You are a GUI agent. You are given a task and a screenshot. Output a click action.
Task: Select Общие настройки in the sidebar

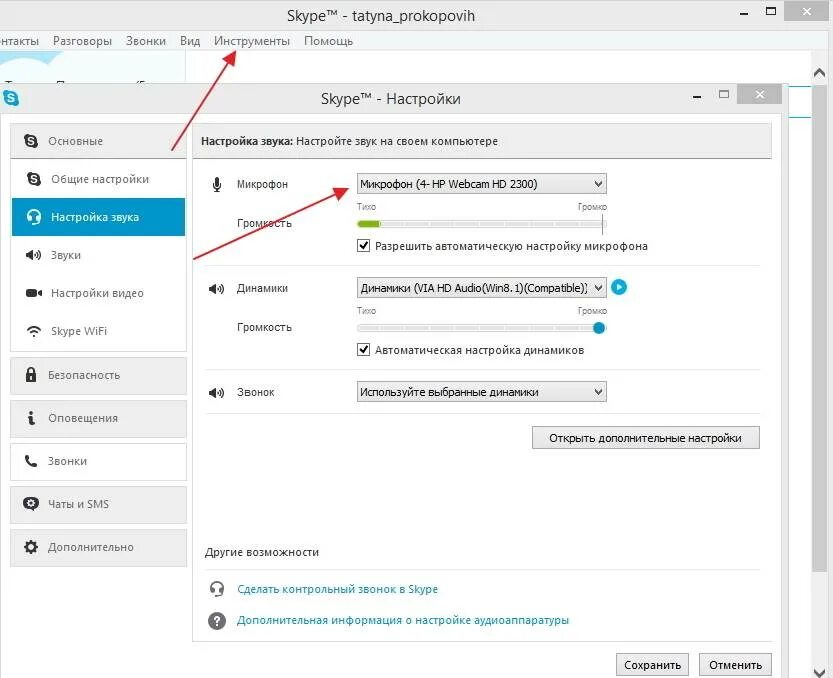coord(98,179)
